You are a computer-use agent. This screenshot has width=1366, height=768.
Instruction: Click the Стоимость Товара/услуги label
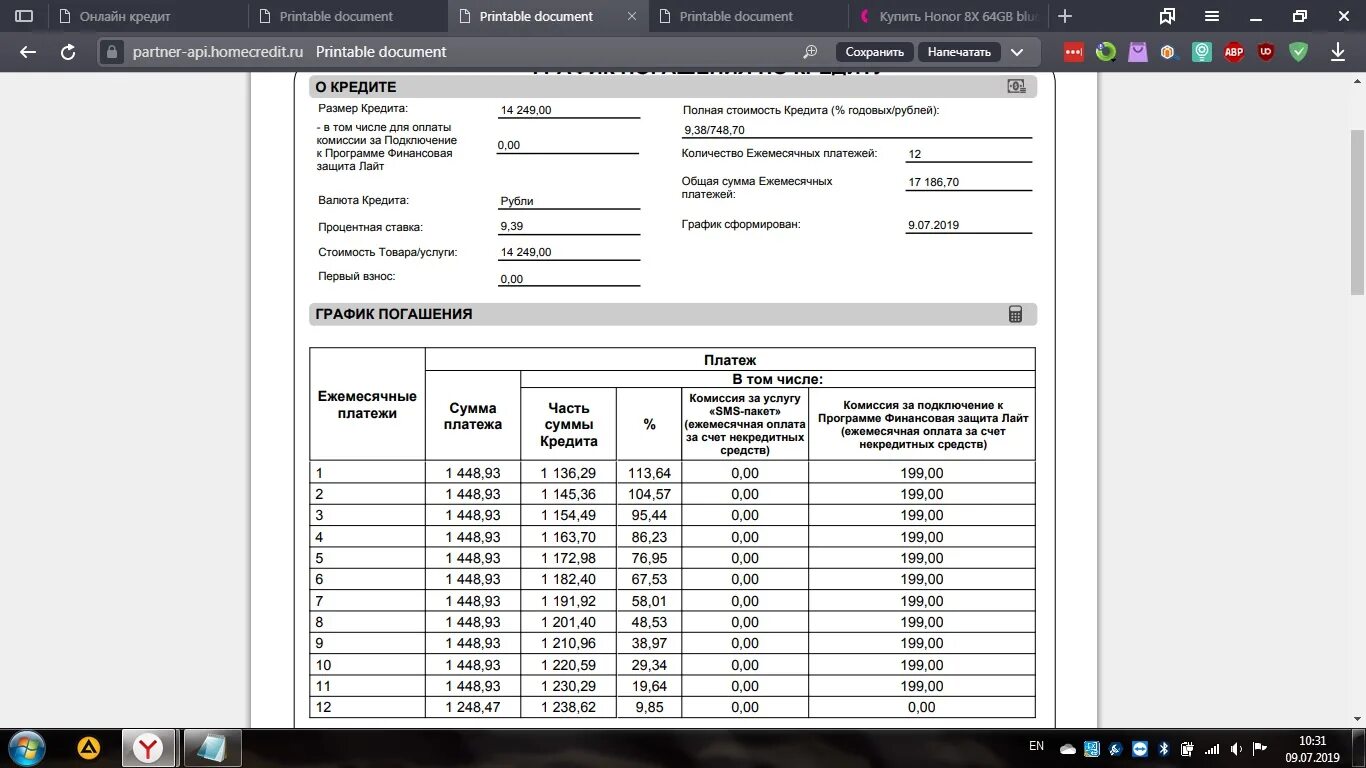pyautogui.click(x=388, y=252)
